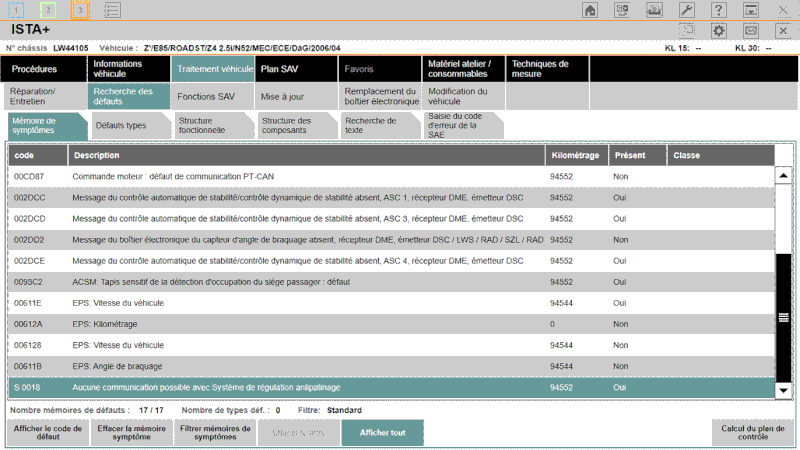800x450 pixels.
Task: Sort by Kilométrage column header
Action: (x=577, y=155)
